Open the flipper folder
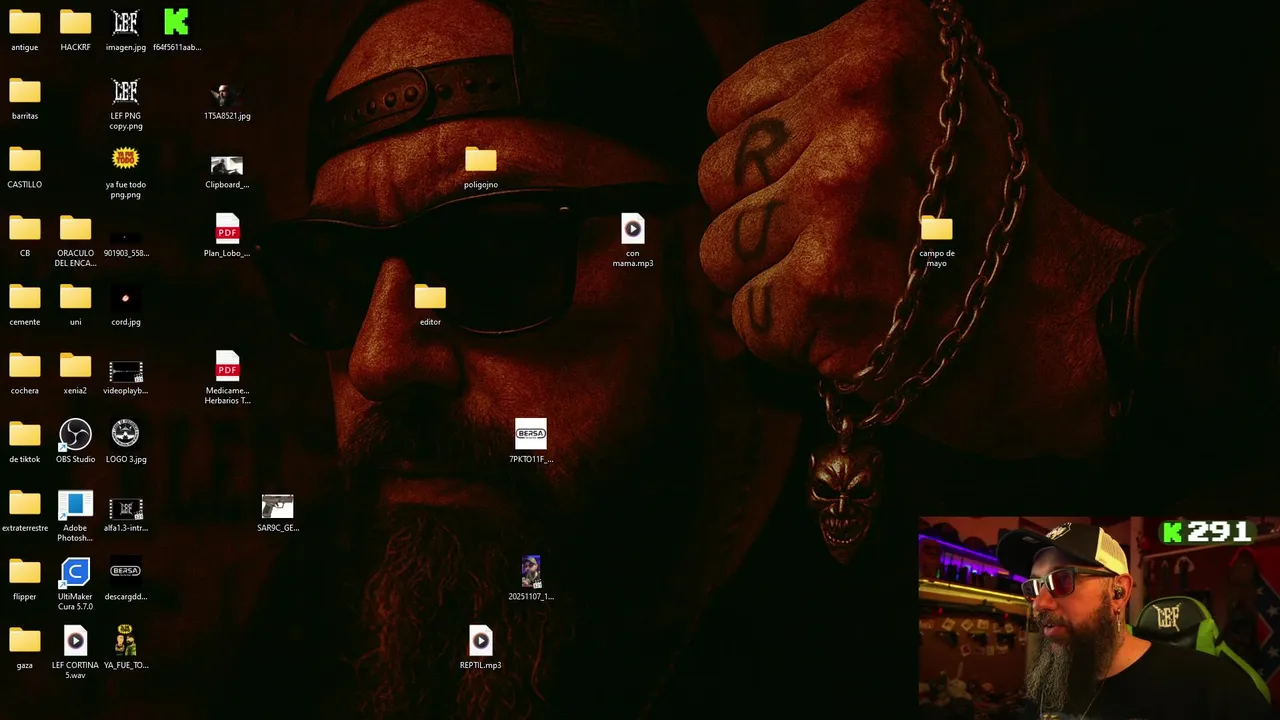1280x720 pixels. tap(25, 573)
